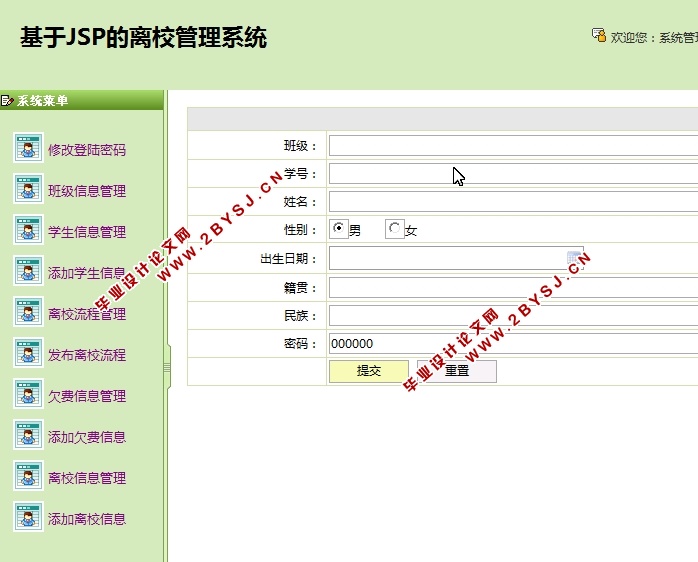Click the 密码 field containing 000000
698x562 pixels.
[513, 344]
